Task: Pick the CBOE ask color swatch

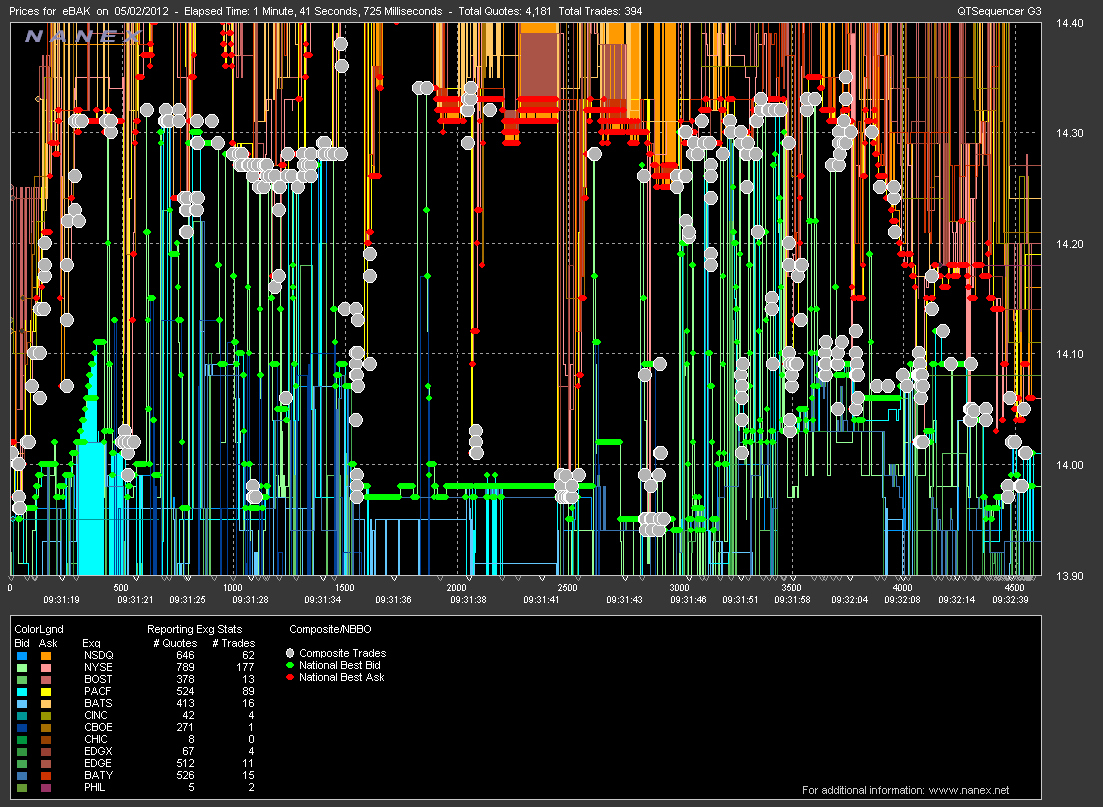Action: coord(46,727)
